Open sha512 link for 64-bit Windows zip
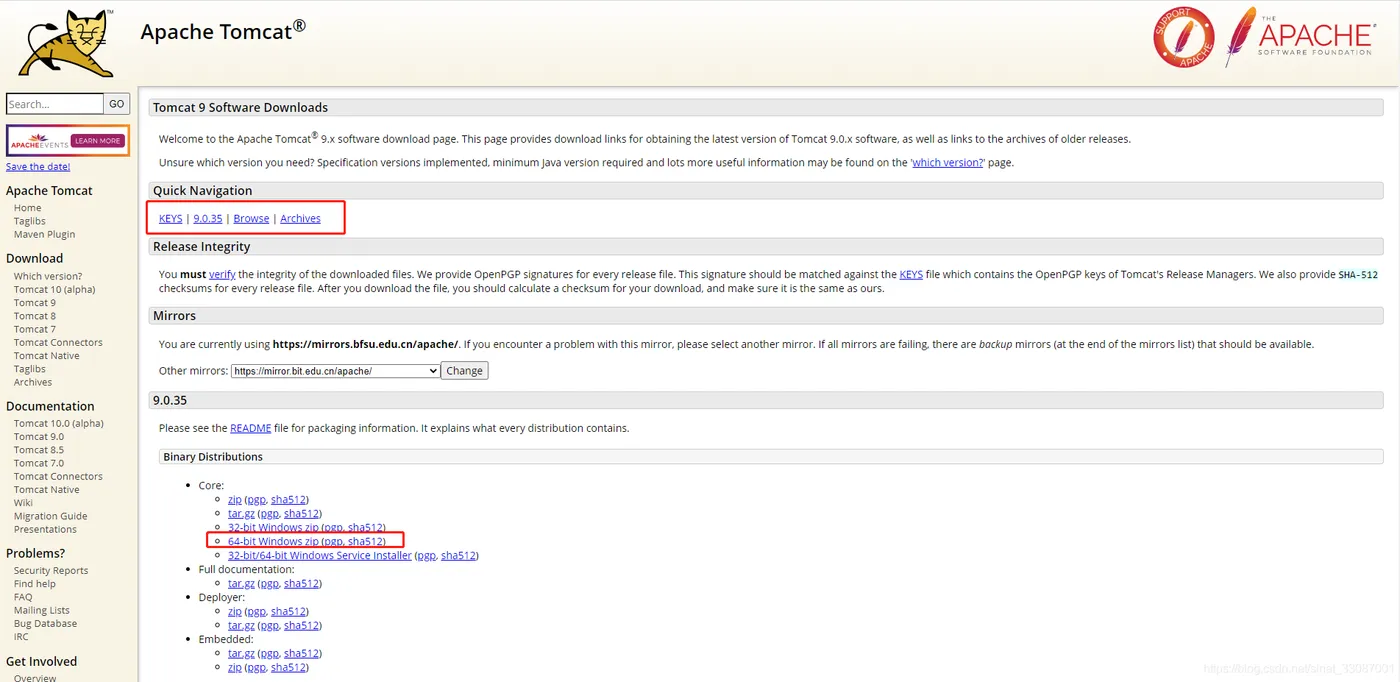Viewport: 1400px width, 682px height. click(x=366, y=541)
